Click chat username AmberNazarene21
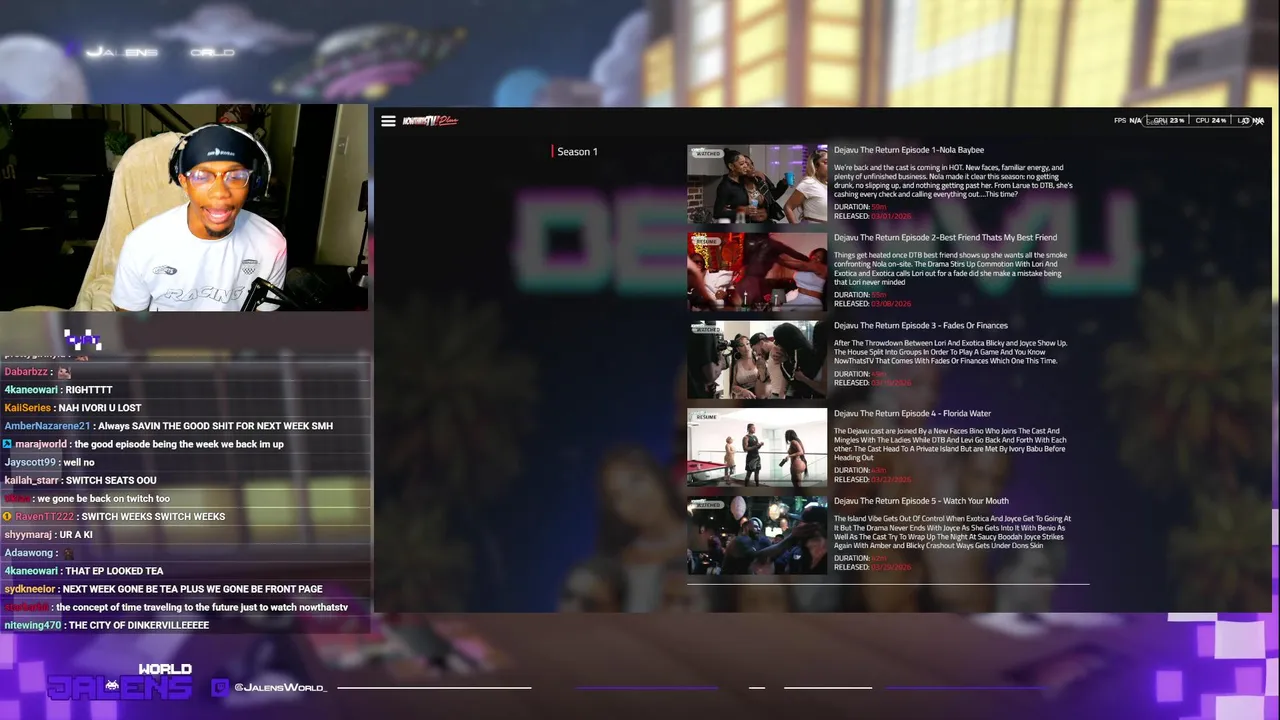The image size is (1280, 720). click(47, 426)
